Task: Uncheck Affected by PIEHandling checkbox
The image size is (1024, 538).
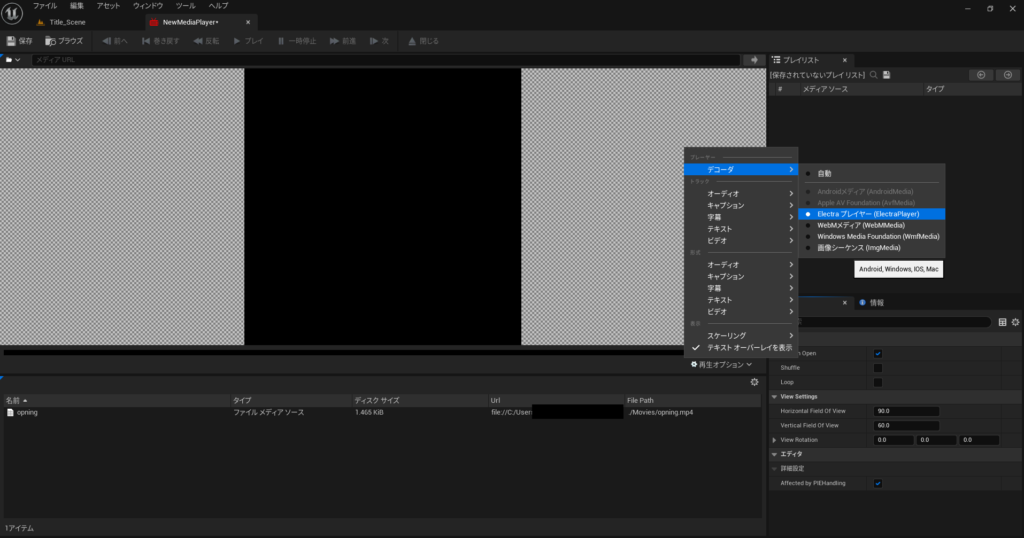Action: click(878, 483)
